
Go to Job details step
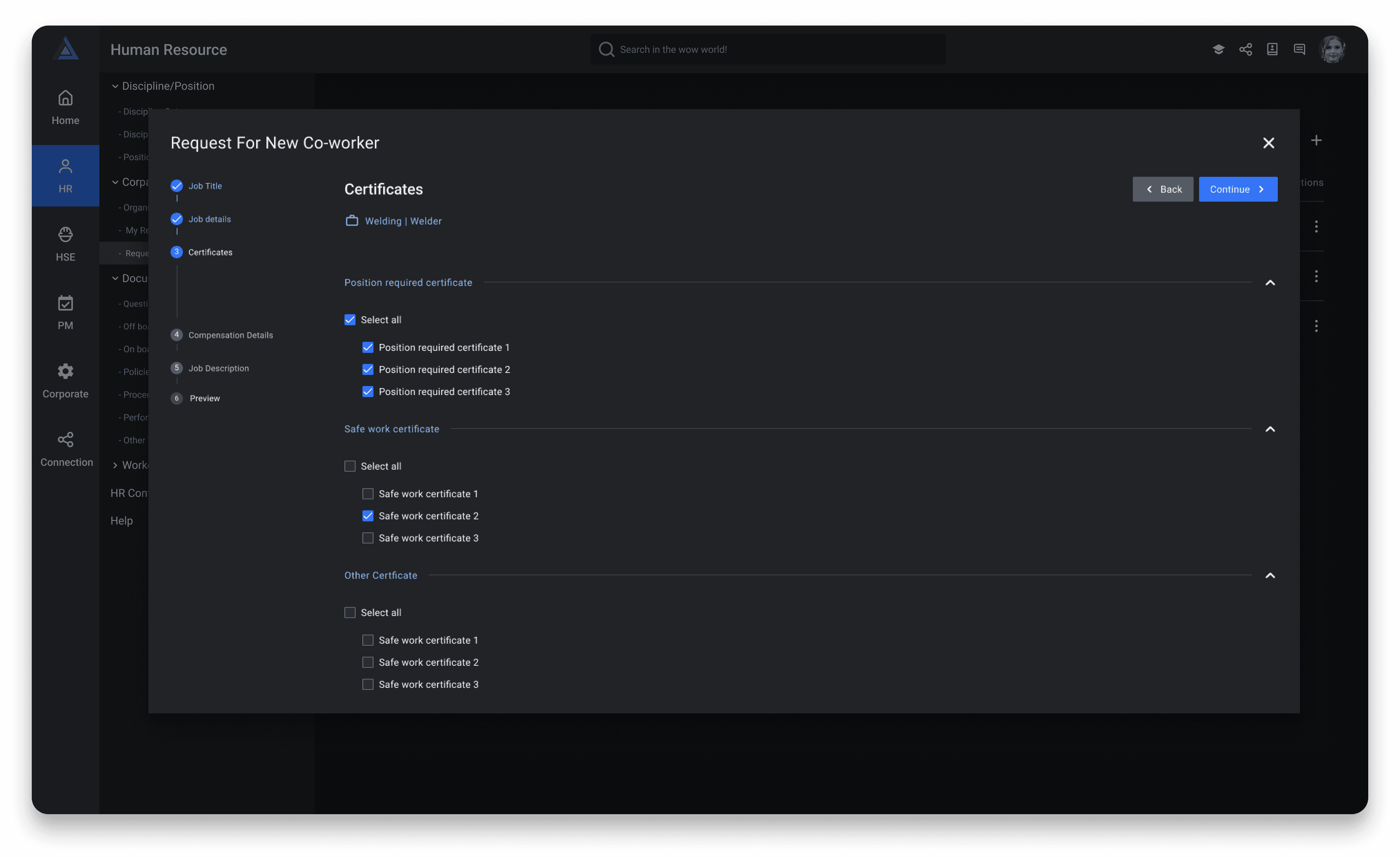[209, 219]
